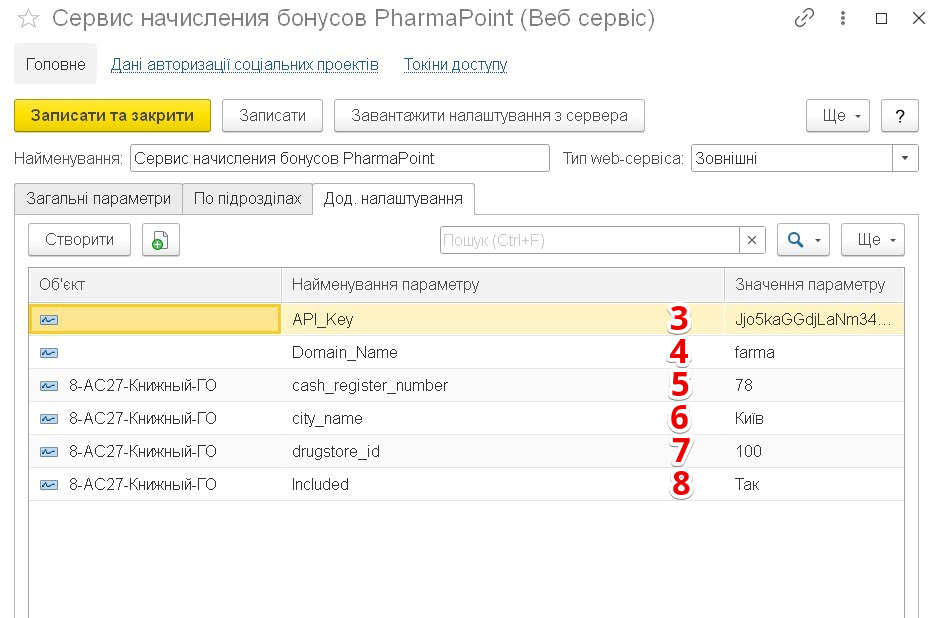Switch to the Загальні параметри tab
The height and width of the screenshot is (618, 940).
[98, 198]
